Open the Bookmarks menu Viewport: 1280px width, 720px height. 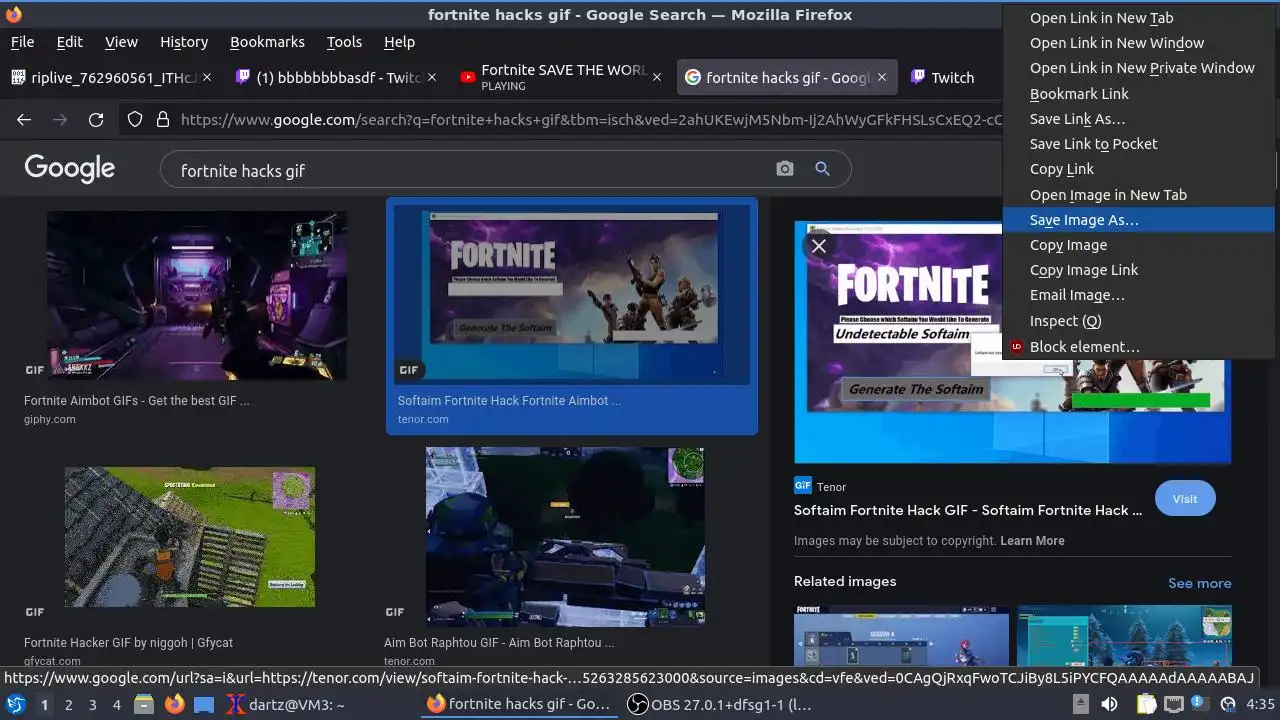[x=267, y=42]
